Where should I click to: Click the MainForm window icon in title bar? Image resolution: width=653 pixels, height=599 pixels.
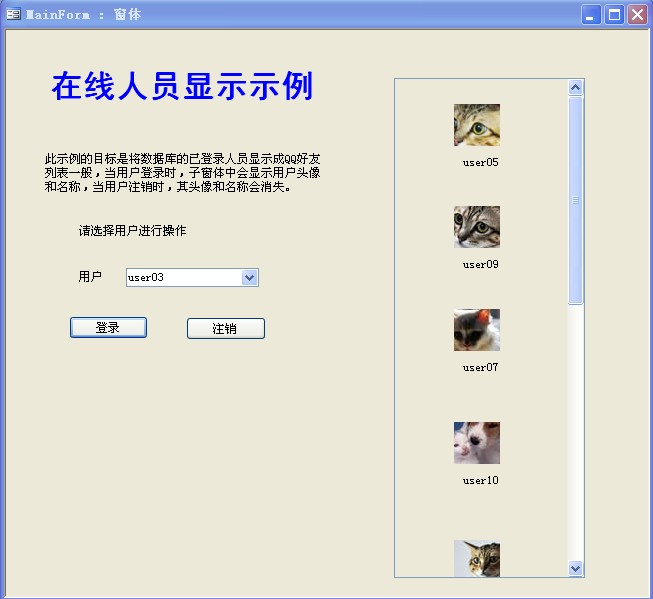coord(13,15)
